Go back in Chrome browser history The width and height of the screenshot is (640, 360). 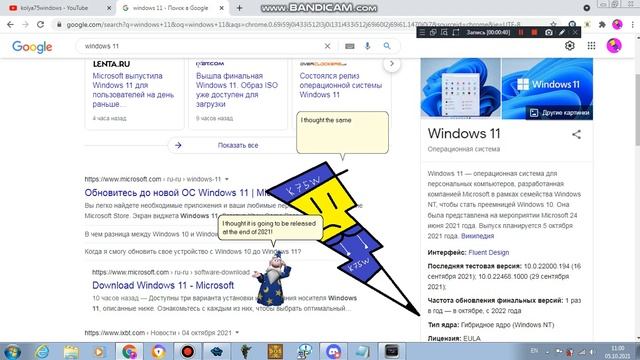(11, 24)
